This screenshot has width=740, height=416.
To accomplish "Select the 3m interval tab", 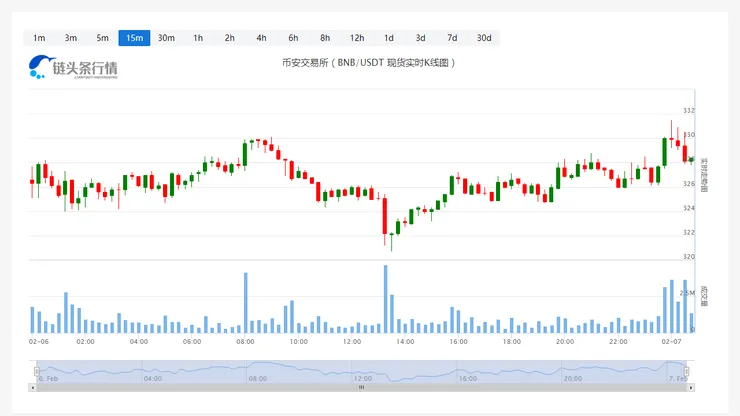I will click(71, 38).
